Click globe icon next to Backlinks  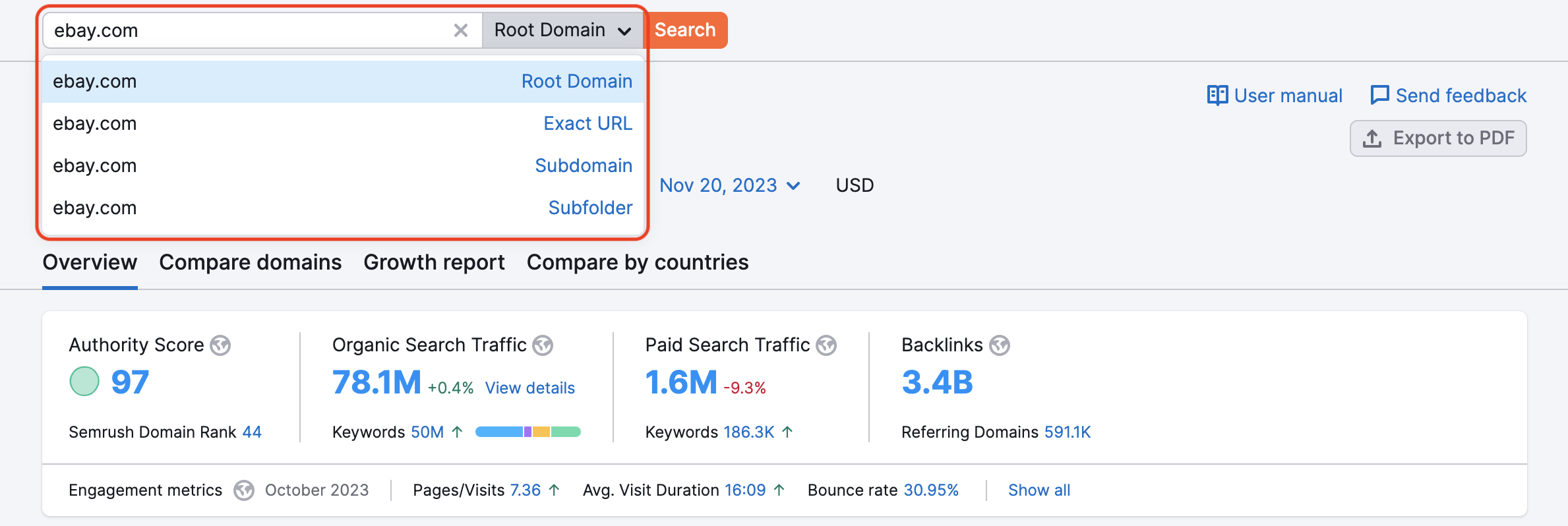pyautogui.click(x=1000, y=345)
